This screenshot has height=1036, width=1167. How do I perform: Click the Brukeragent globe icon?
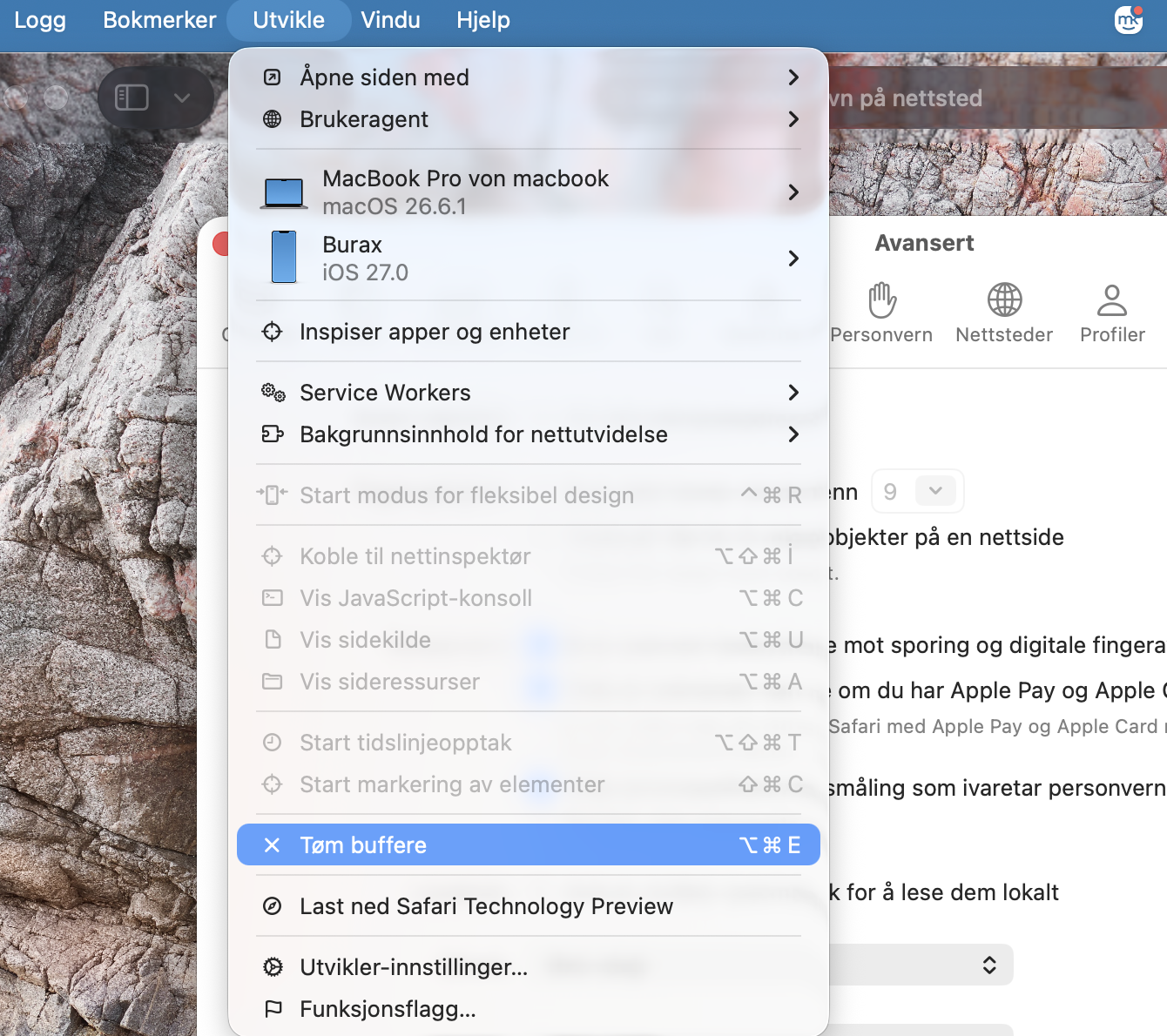point(273,119)
